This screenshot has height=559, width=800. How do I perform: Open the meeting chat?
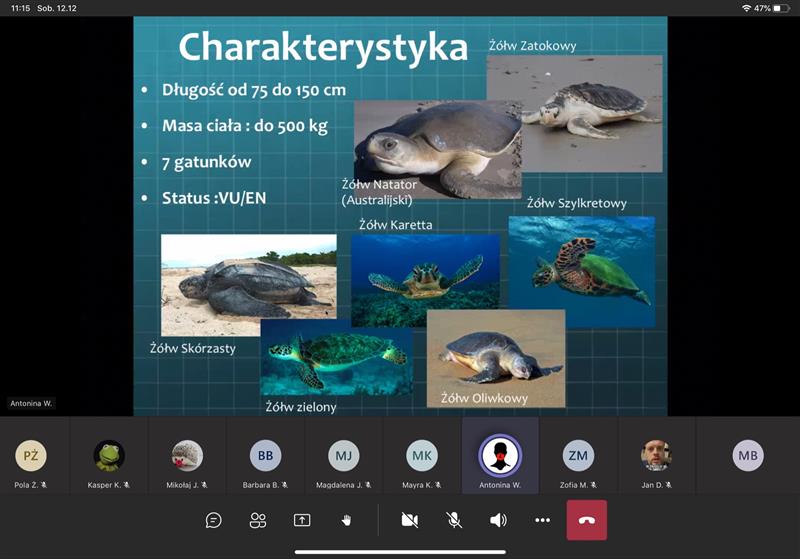tap(213, 520)
